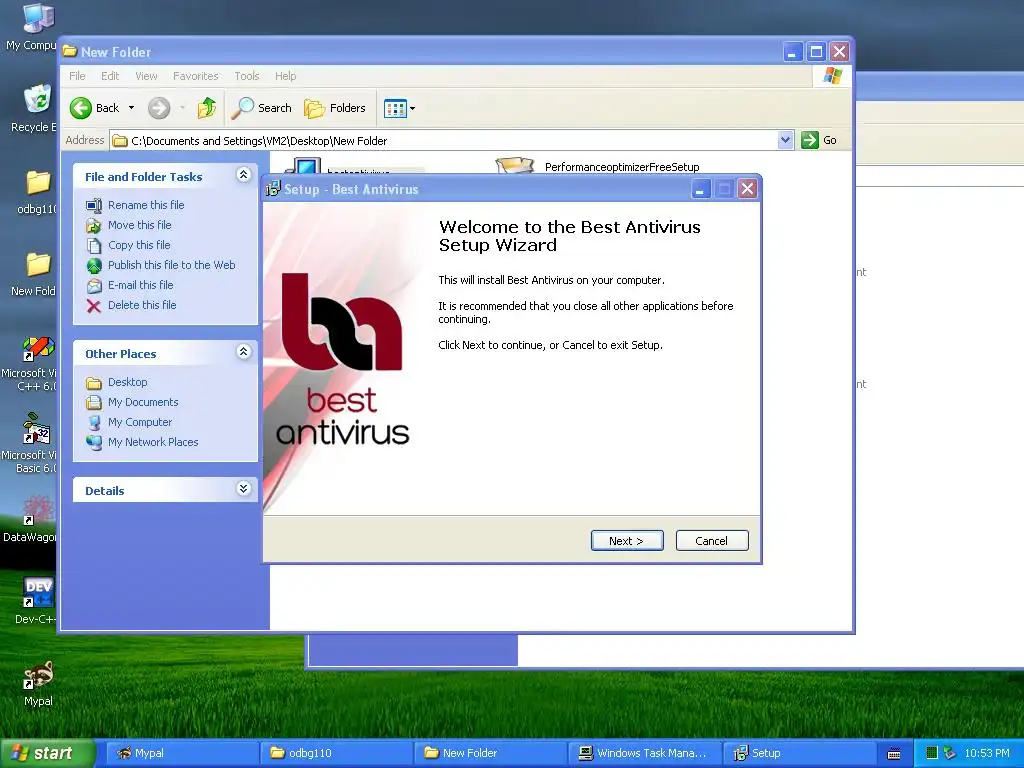
Task: Click the Setup wizard title bar icon
Action: click(274, 189)
